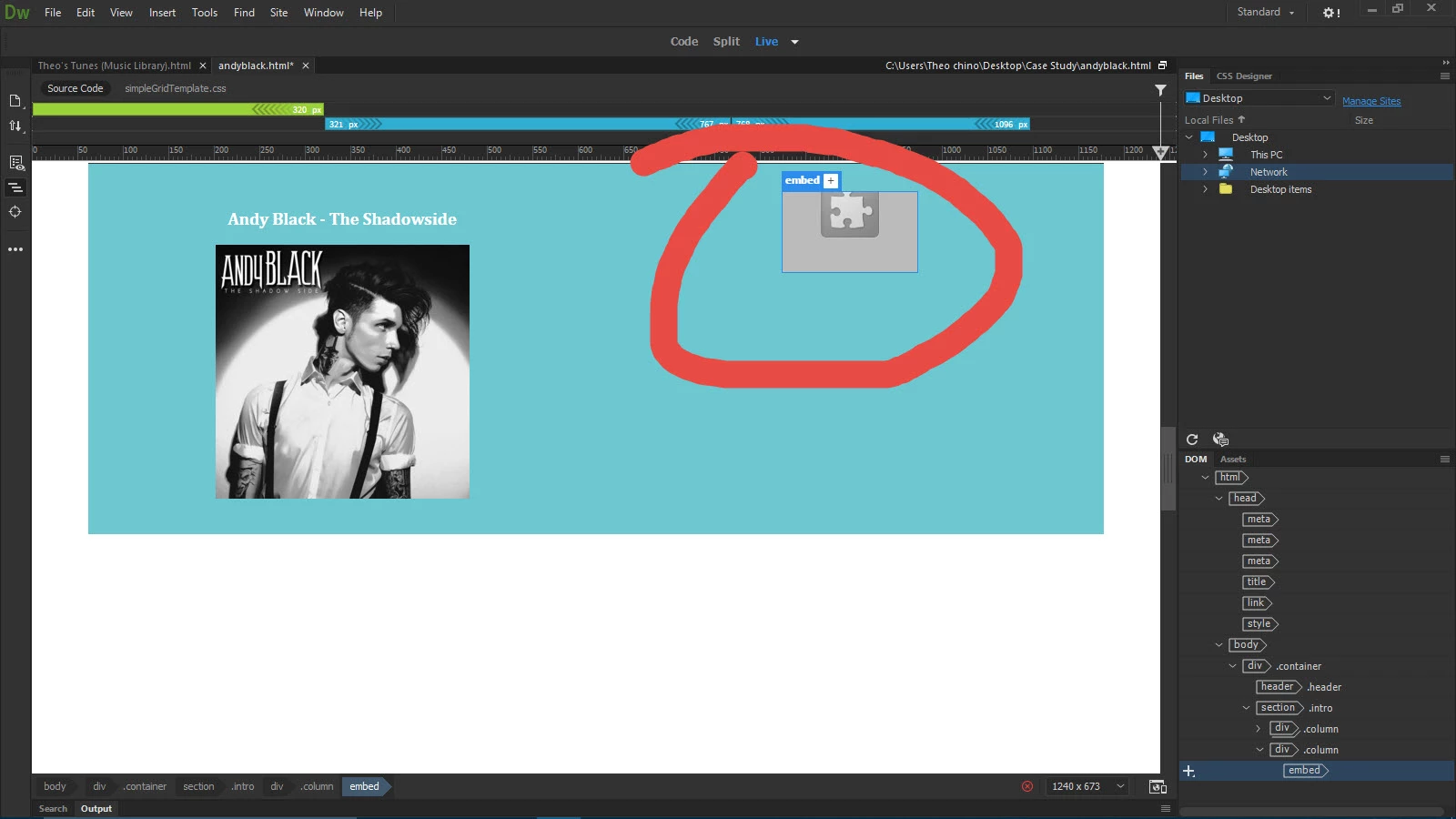Click the puzzle piece plugin placeholder
1456x819 pixels.
coord(850,215)
